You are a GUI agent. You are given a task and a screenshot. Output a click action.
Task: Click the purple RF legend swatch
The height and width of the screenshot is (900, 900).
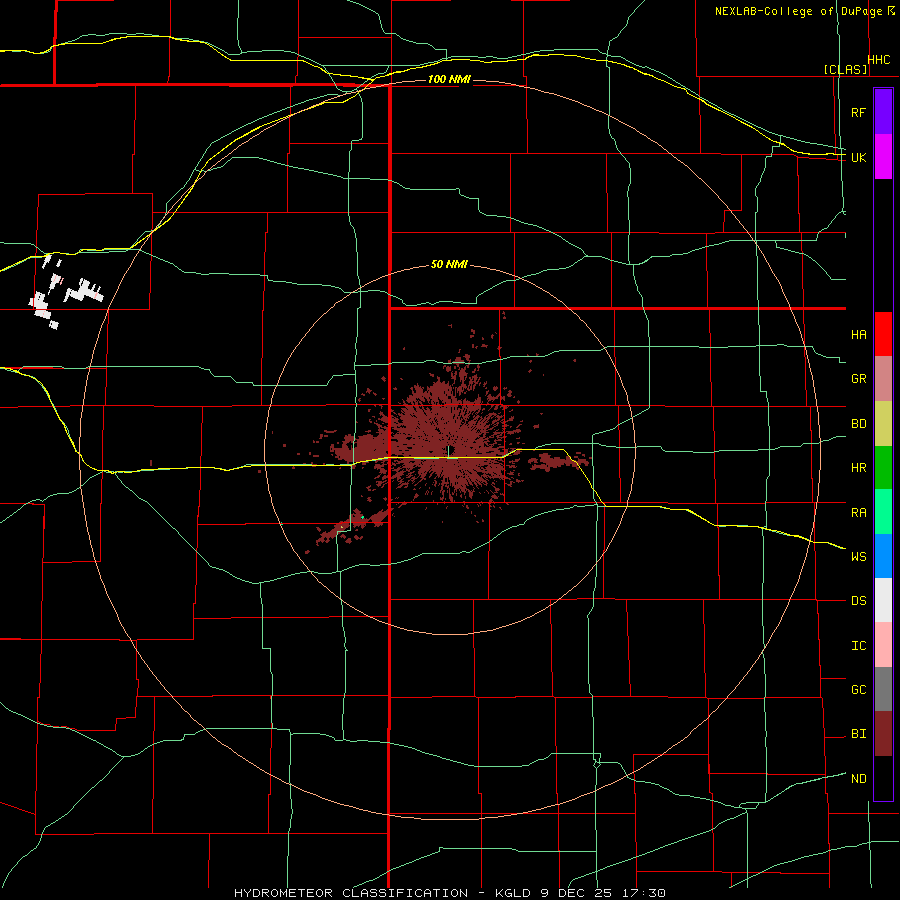pos(883,112)
